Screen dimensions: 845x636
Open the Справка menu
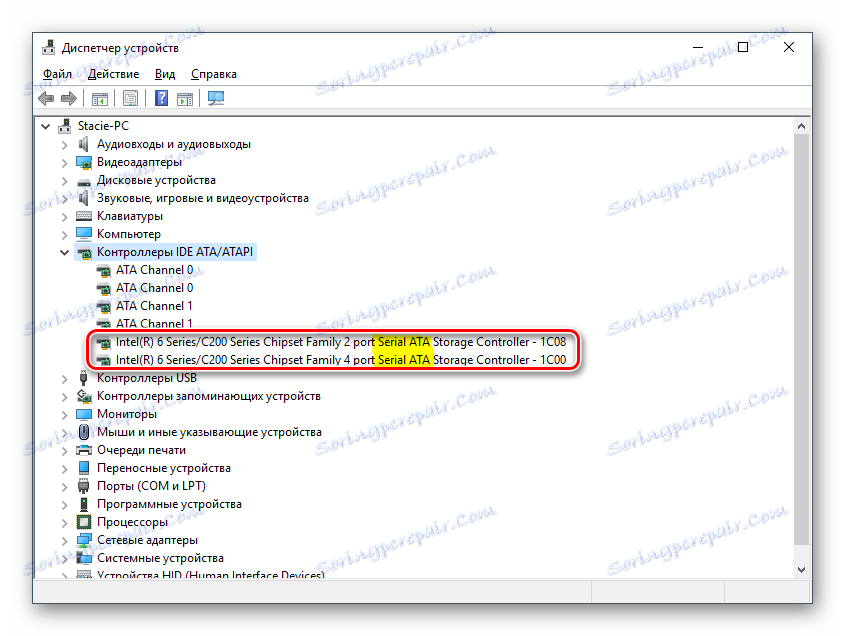[213, 74]
